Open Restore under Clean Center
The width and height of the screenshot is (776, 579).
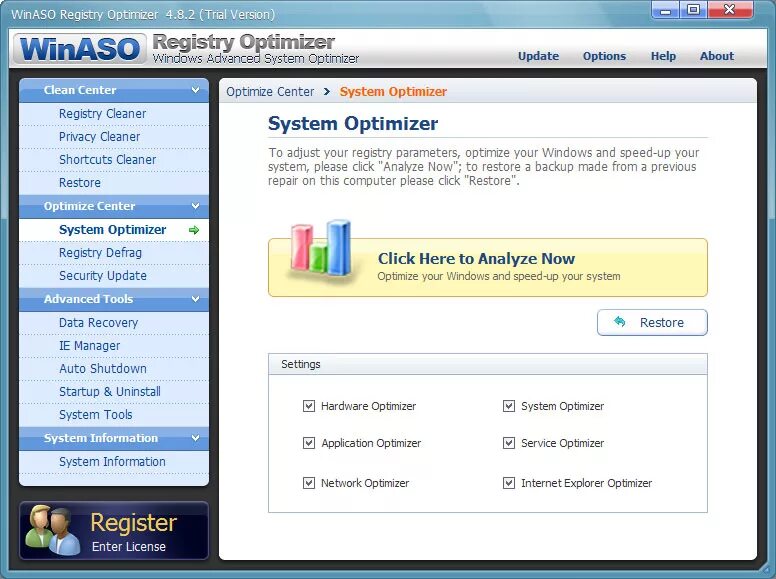(114, 183)
